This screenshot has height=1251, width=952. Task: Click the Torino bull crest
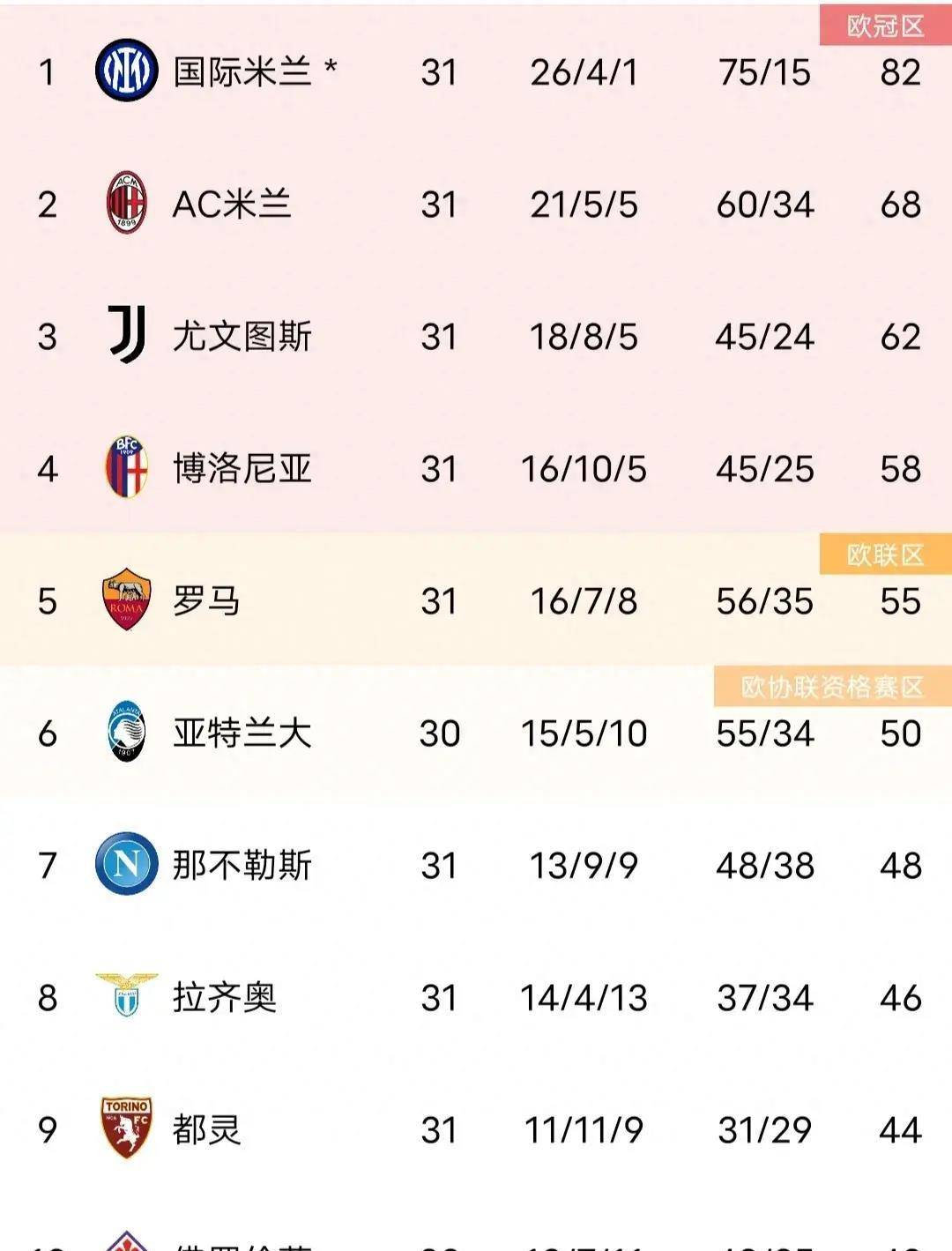(126, 1128)
